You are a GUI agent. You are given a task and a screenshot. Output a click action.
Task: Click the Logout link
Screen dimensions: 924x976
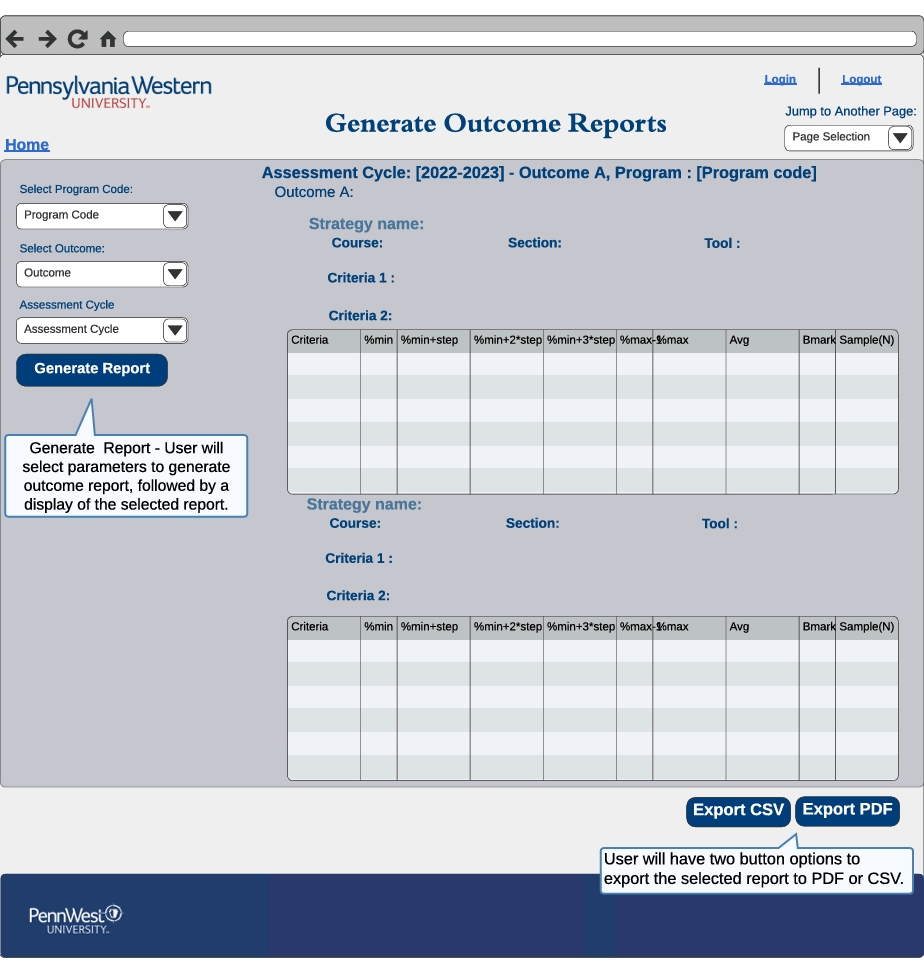click(861, 79)
